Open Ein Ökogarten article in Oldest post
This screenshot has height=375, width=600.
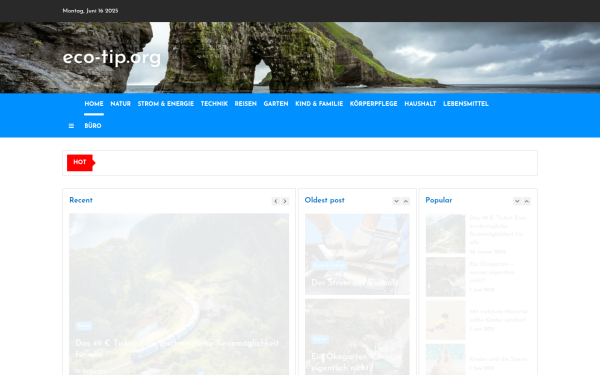click(357, 362)
